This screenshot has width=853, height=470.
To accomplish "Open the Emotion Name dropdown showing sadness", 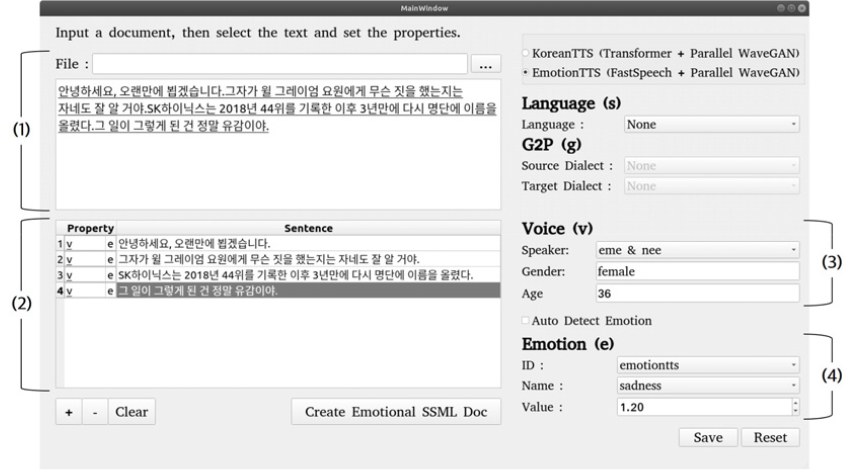I will tap(708, 386).
